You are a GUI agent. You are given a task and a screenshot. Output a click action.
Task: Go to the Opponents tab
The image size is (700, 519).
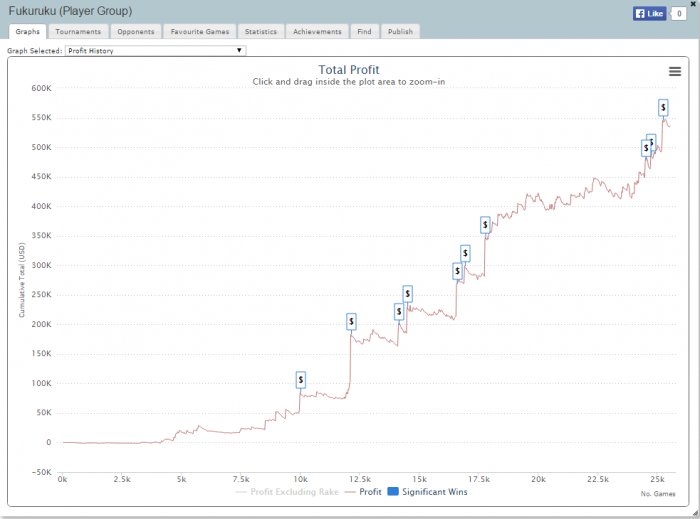coord(136,32)
